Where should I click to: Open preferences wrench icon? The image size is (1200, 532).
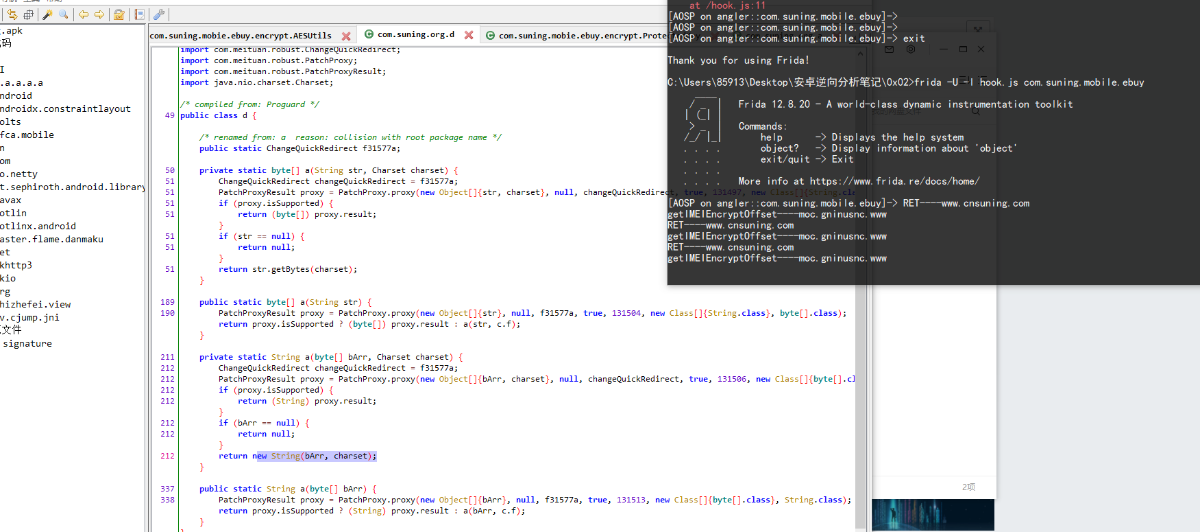159,14
